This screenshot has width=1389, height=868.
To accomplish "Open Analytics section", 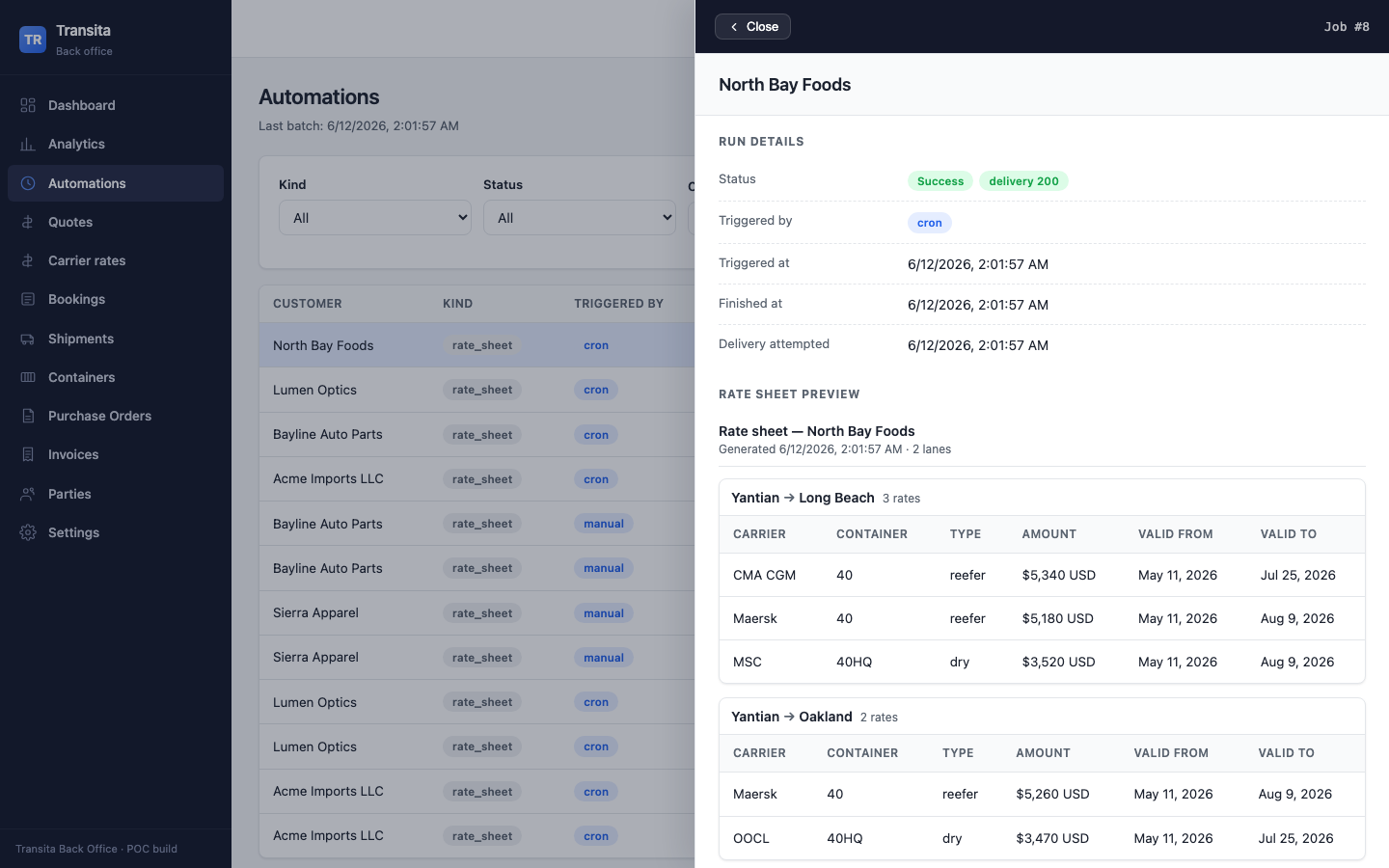I will click(116, 144).
